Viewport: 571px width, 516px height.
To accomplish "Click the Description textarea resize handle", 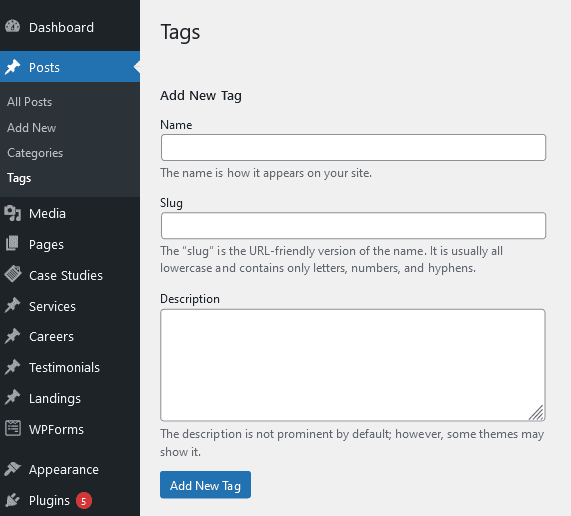I will point(537,413).
